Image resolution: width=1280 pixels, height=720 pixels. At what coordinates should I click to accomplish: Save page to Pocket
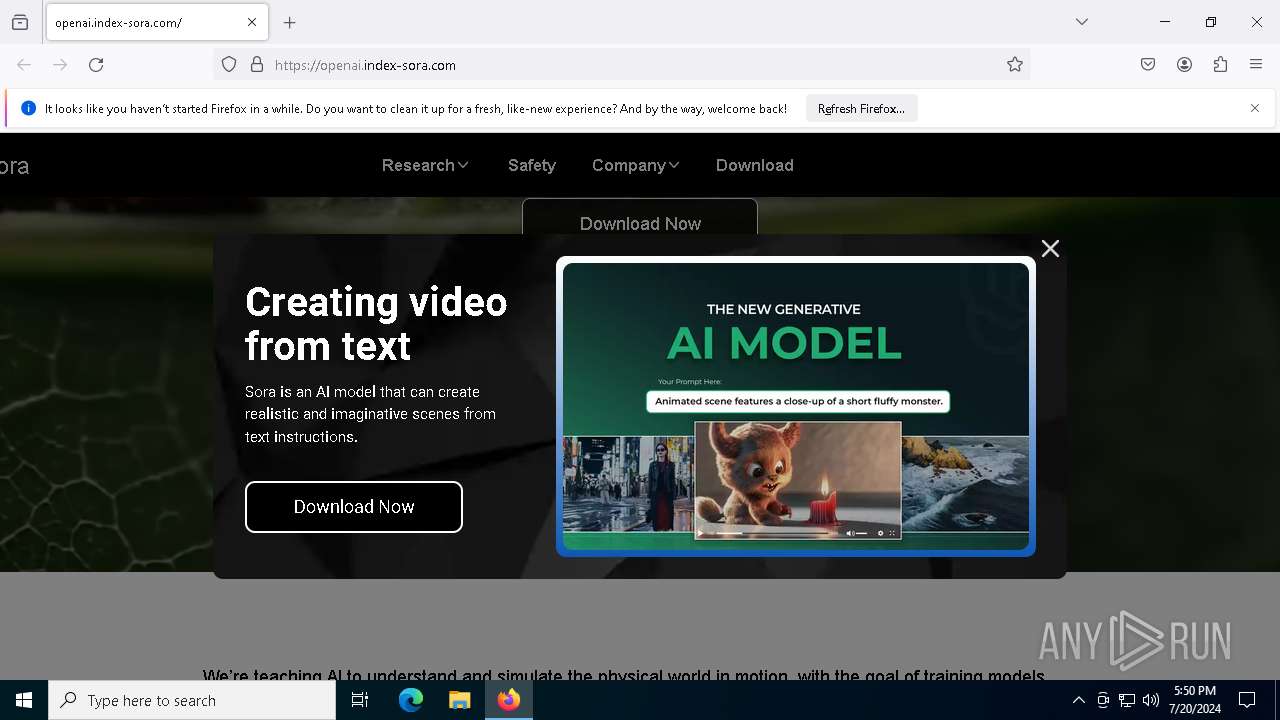coord(1148,65)
